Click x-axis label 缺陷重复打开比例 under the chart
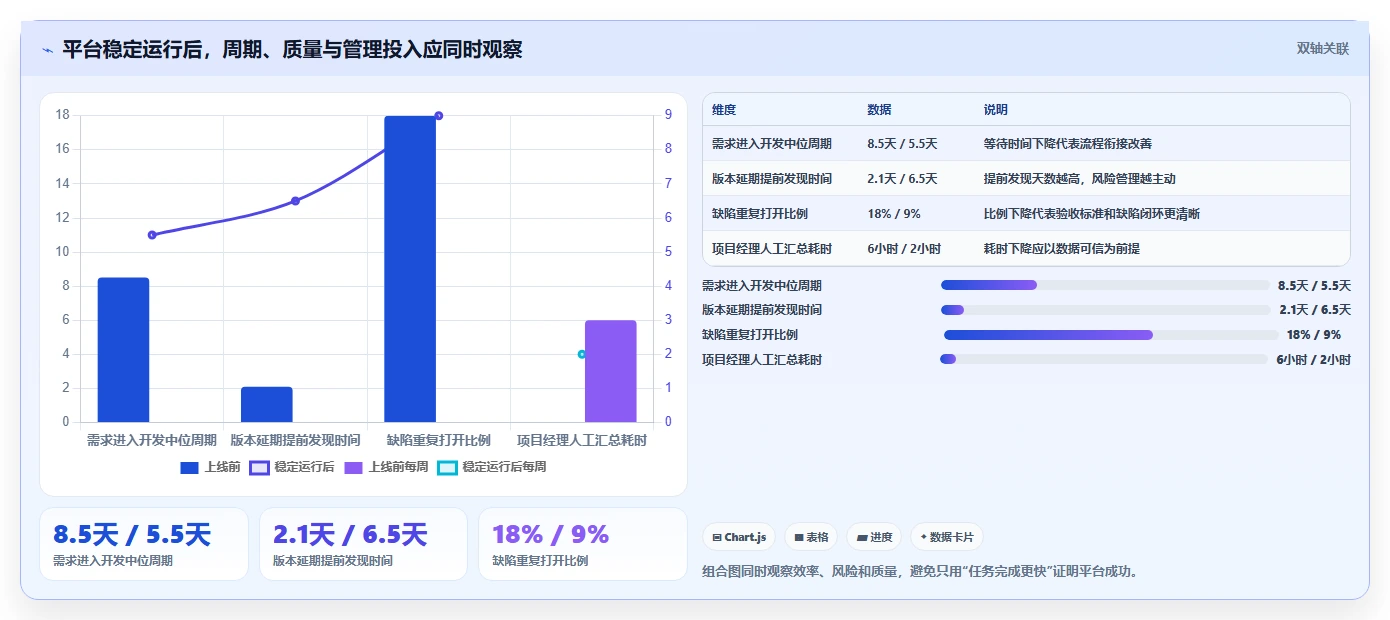 coord(439,440)
